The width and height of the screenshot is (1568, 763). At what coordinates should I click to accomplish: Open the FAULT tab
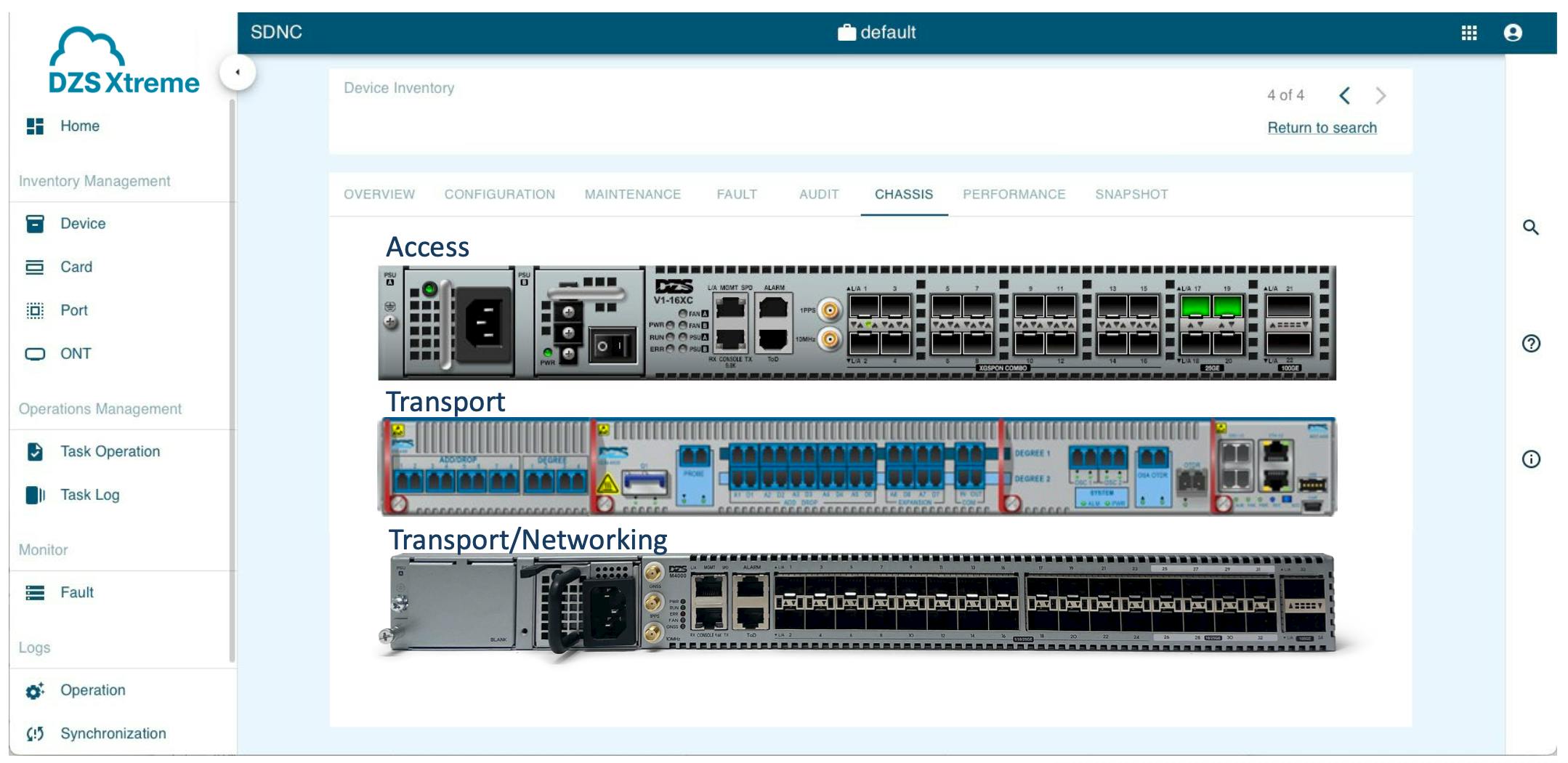[x=736, y=194]
